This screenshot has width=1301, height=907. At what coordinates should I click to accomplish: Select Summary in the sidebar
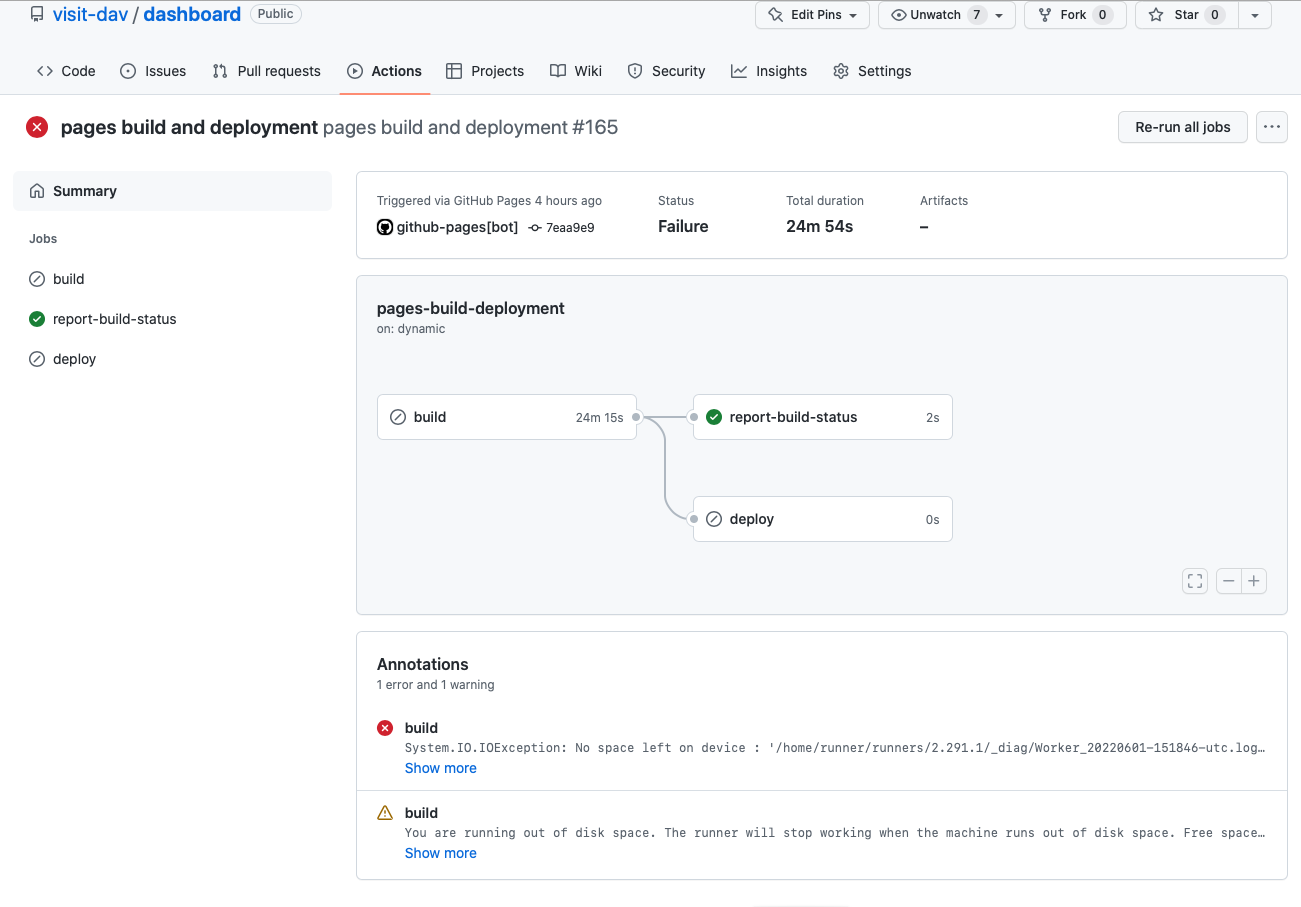pos(172,191)
